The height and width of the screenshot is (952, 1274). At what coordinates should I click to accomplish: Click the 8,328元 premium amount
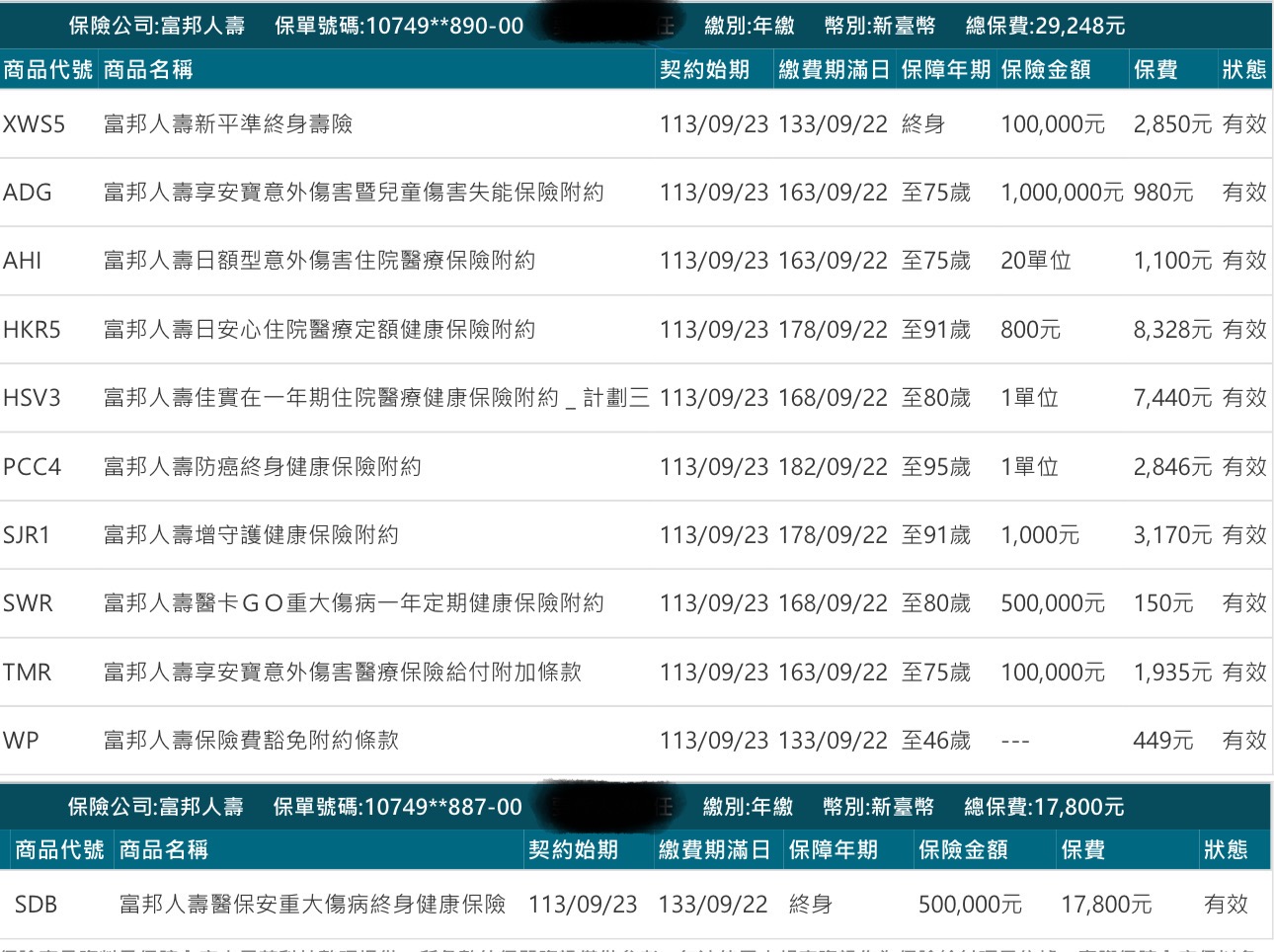click(x=1172, y=330)
